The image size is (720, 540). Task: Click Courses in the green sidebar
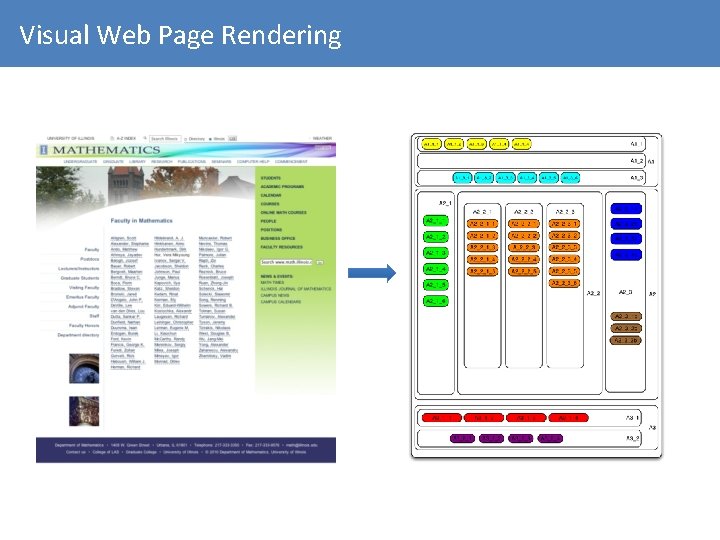coord(270,204)
